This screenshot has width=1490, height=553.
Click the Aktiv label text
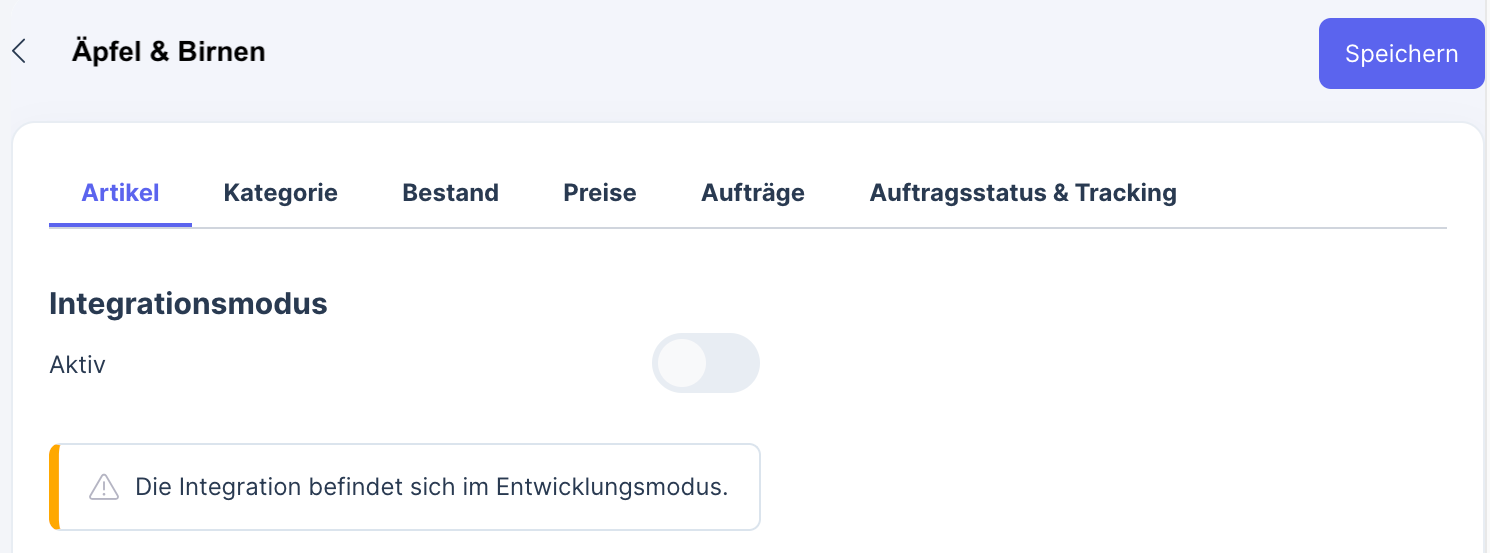tap(77, 365)
